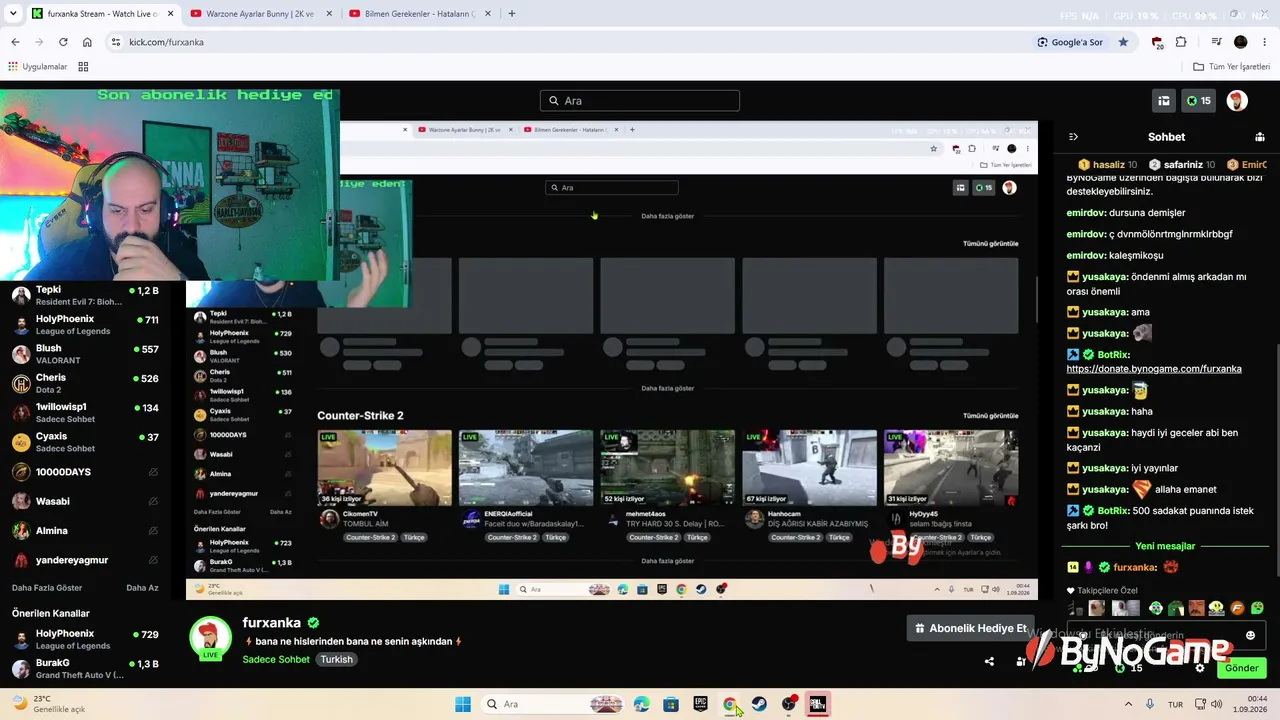The height and width of the screenshot is (720, 1280).
Task: Switch to Bilmen Gerekenler tab
Action: tap(420, 14)
